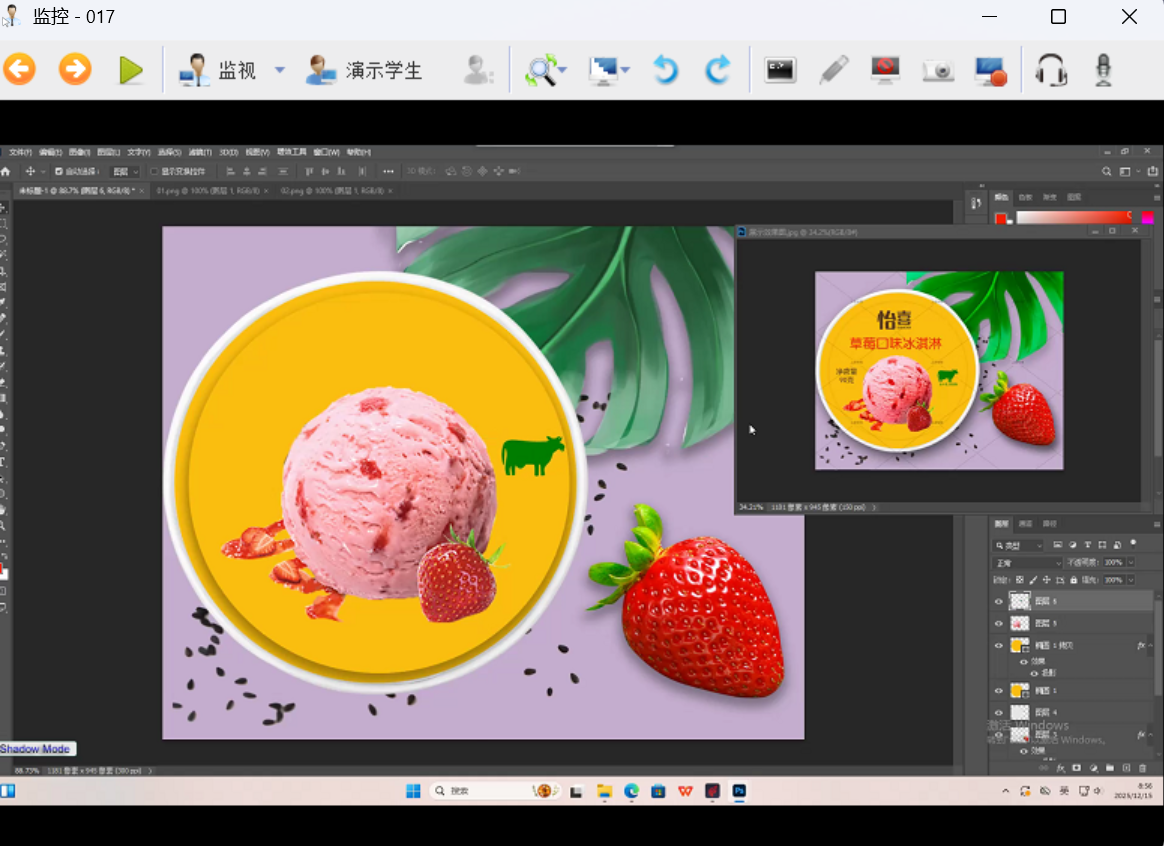Enable the 显示变换控件 checkbox
The width and height of the screenshot is (1164, 846).
[154, 172]
